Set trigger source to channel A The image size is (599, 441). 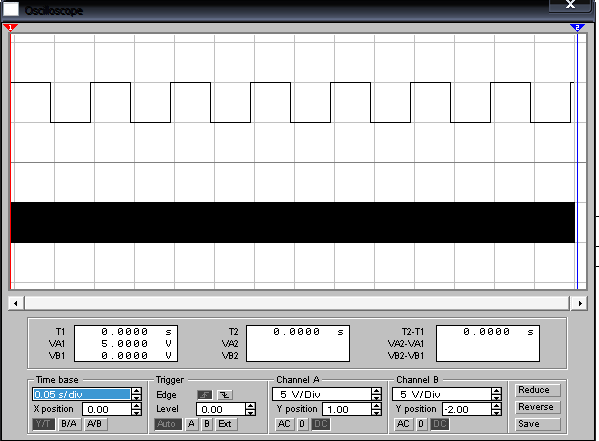click(x=192, y=424)
